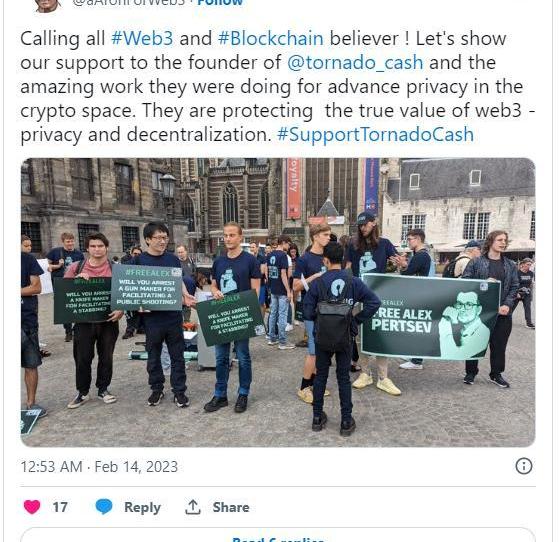Click the Free Alex Pertsev banner in the photo
The image size is (559, 542).
(431, 317)
